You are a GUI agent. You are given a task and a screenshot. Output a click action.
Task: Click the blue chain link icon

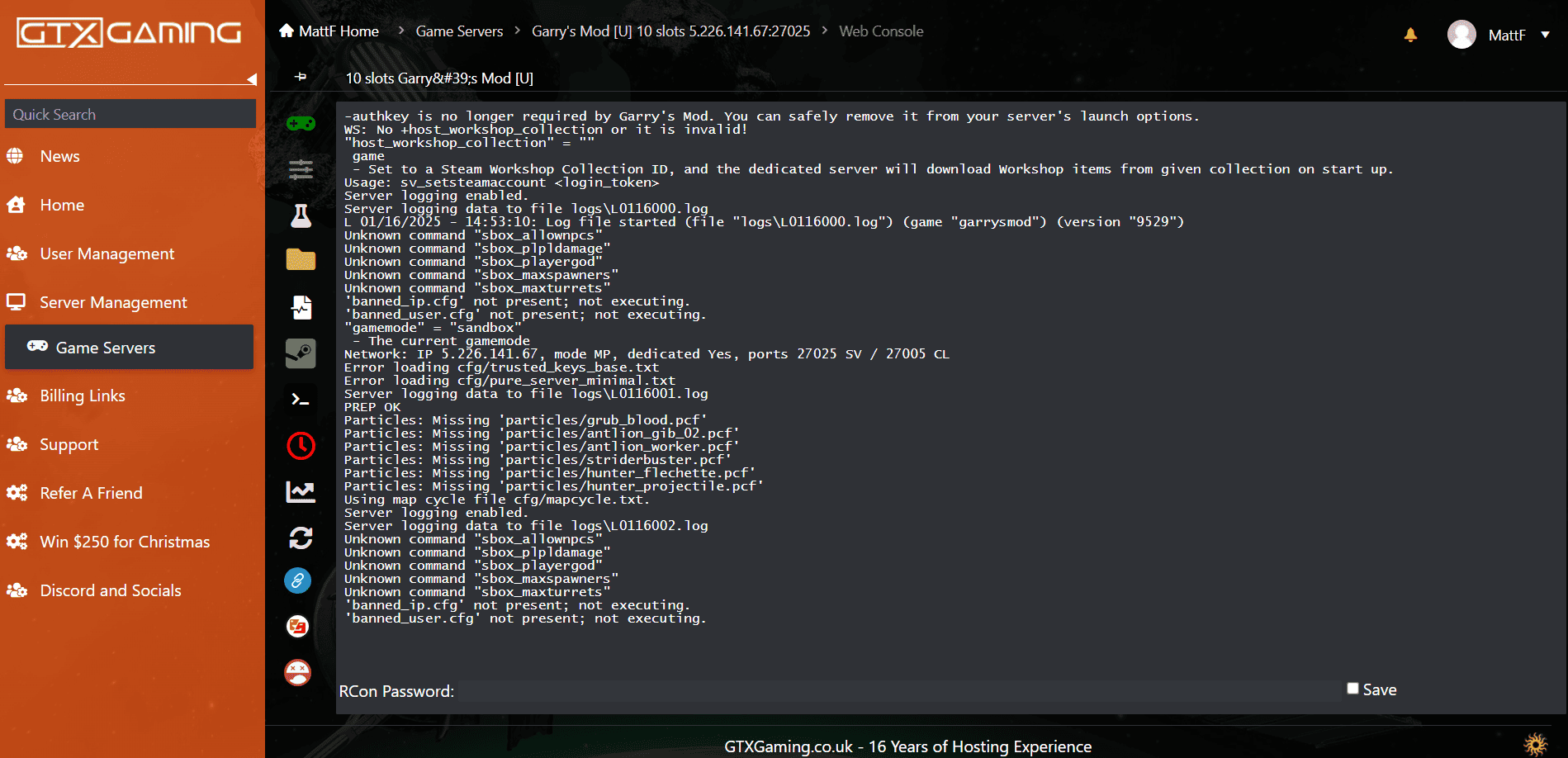click(x=298, y=580)
